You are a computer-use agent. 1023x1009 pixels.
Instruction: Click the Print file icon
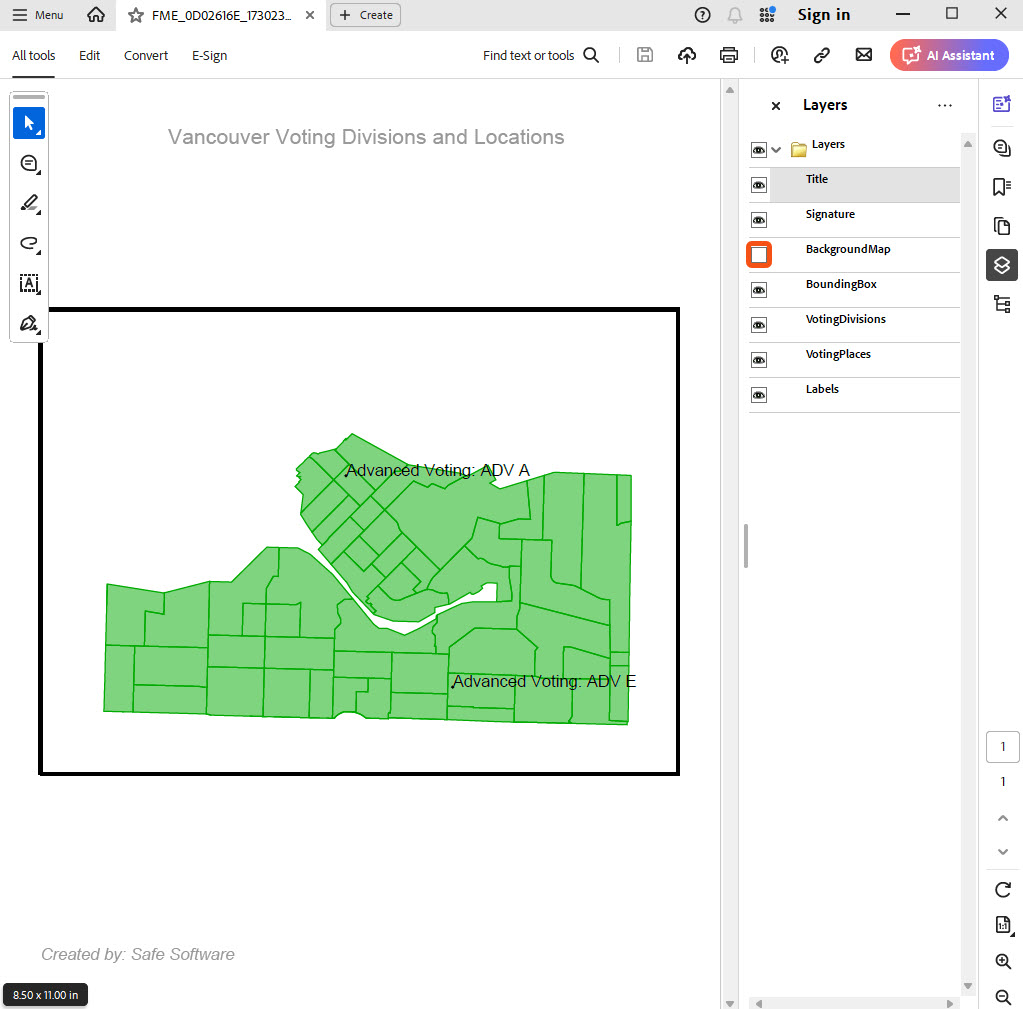coord(729,55)
